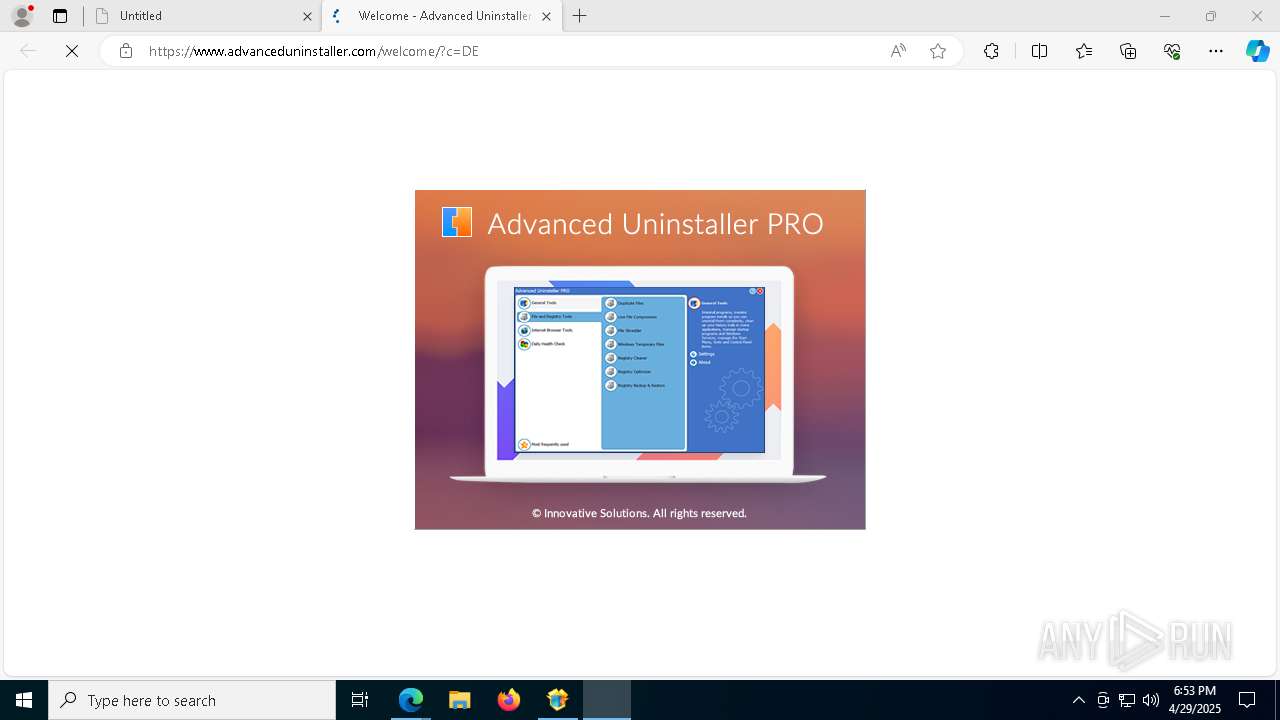The height and width of the screenshot is (720, 1280).
Task: Switch to the Untitled tab
Action: click(x=203, y=16)
